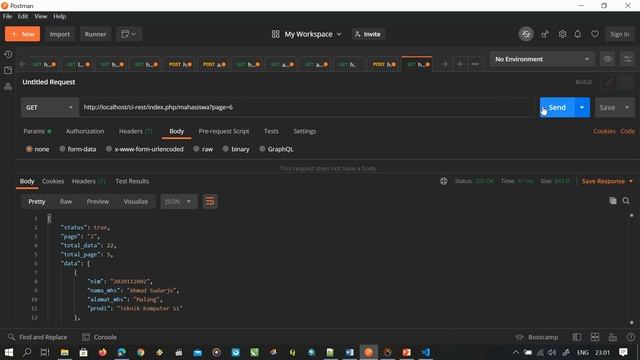Open Word from the taskbar
Image resolution: width=640 pixels, height=360 pixels.
(349, 352)
